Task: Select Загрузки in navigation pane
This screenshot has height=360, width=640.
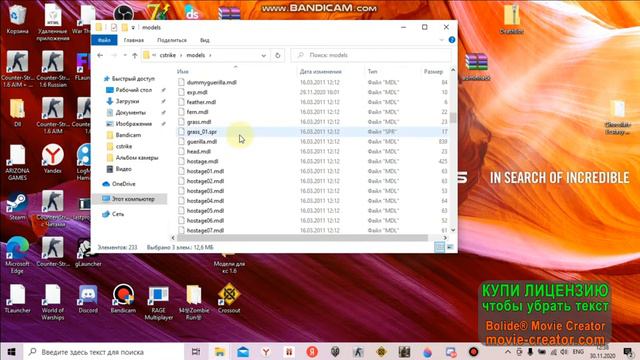Action: pyautogui.click(x=127, y=101)
